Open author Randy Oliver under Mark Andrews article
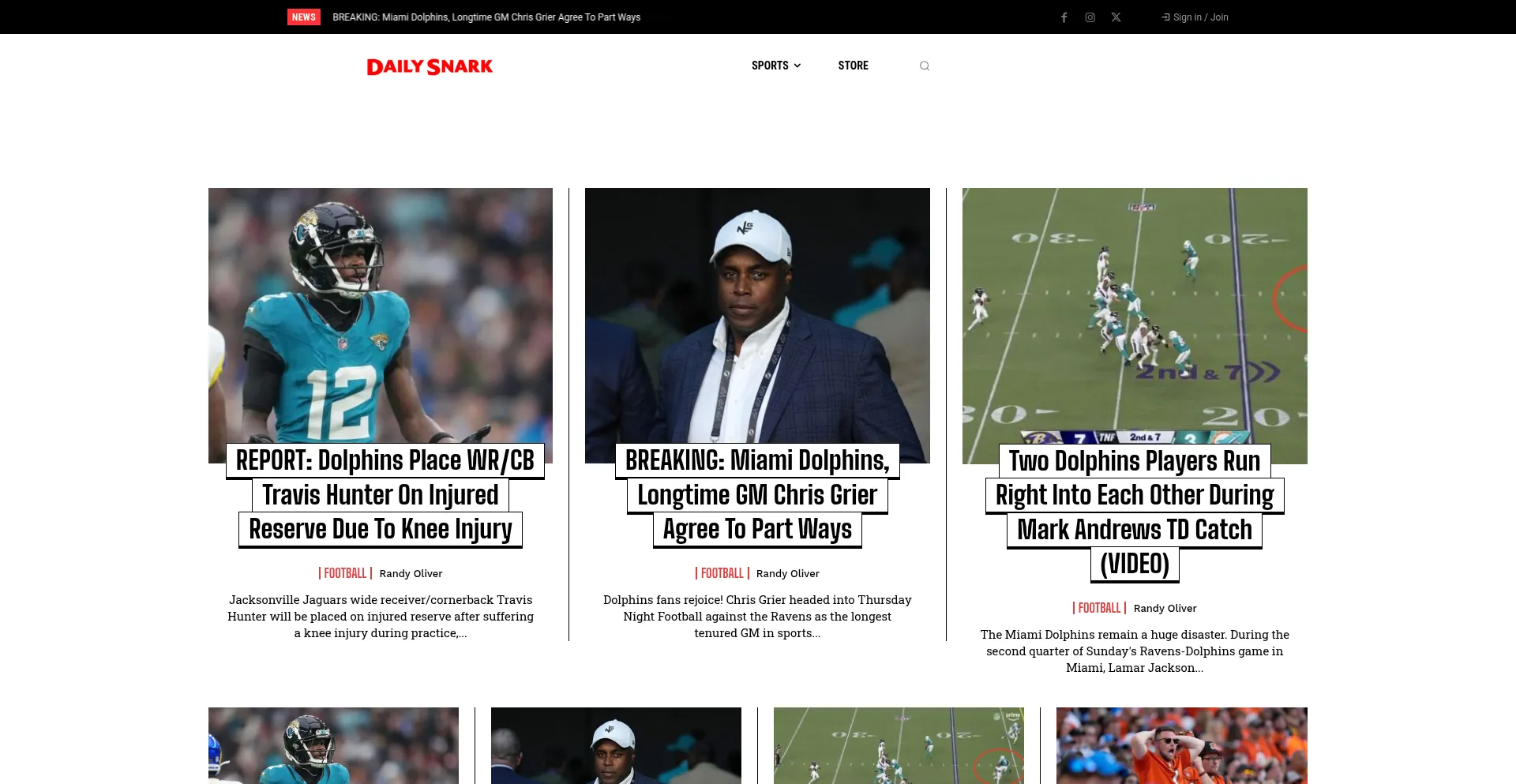 coord(1165,608)
